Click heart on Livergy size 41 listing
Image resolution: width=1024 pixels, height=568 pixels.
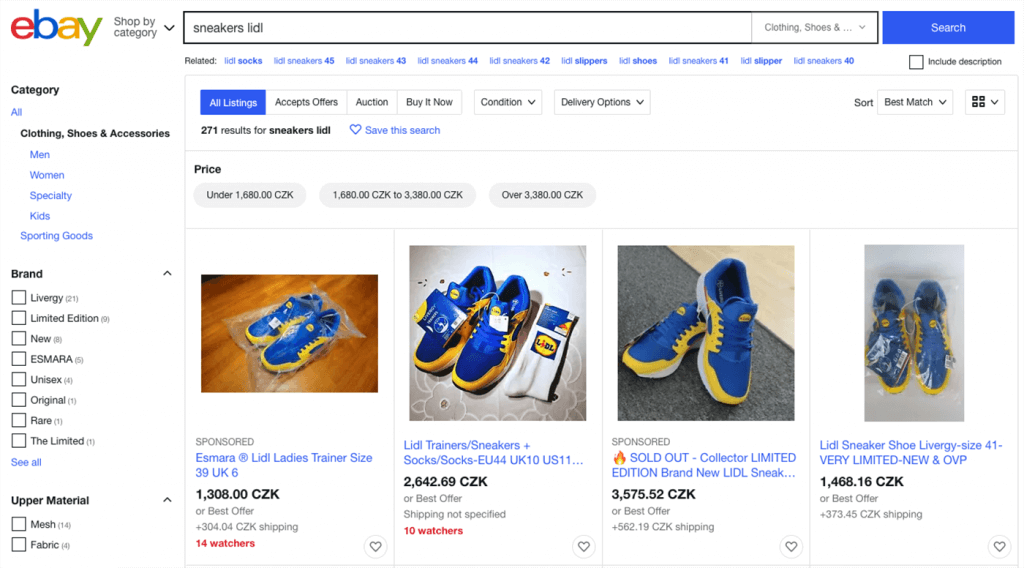[x=998, y=546]
